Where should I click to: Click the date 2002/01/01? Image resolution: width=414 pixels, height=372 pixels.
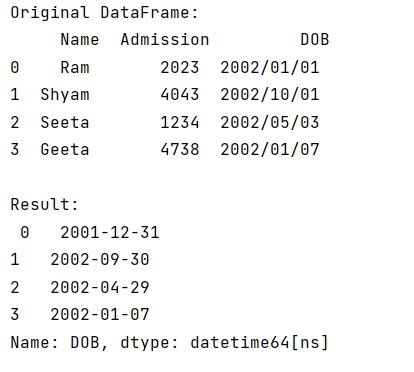[270, 67]
